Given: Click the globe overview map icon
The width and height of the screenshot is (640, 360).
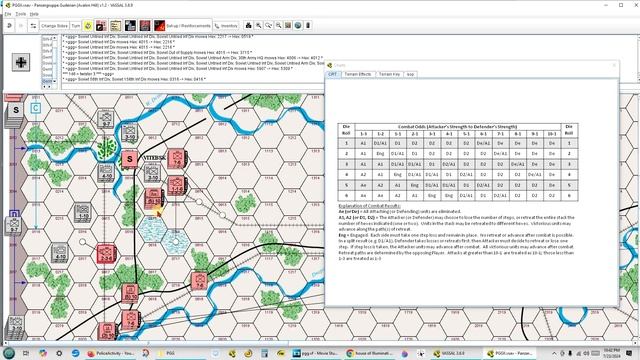Looking at the screenshot, I should [298, 25].
